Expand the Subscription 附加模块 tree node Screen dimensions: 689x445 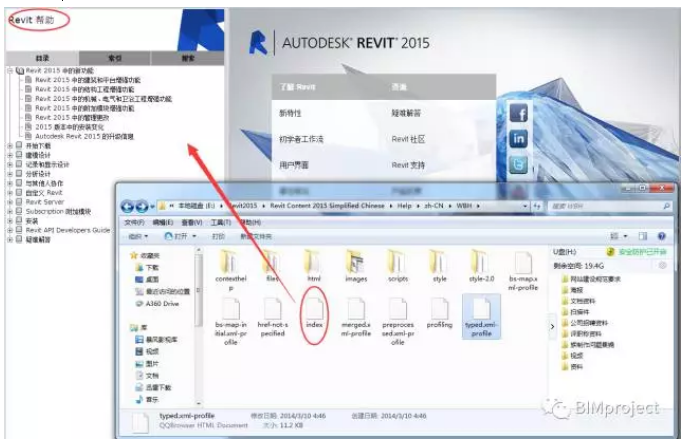tap(10, 212)
